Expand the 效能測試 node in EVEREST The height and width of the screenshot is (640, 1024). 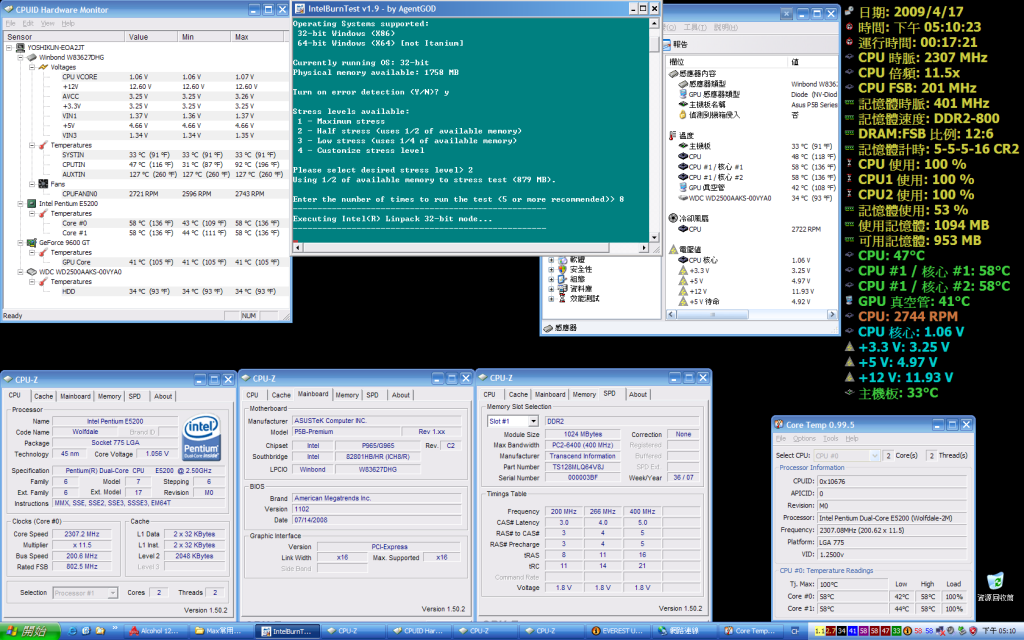pyautogui.click(x=551, y=298)
